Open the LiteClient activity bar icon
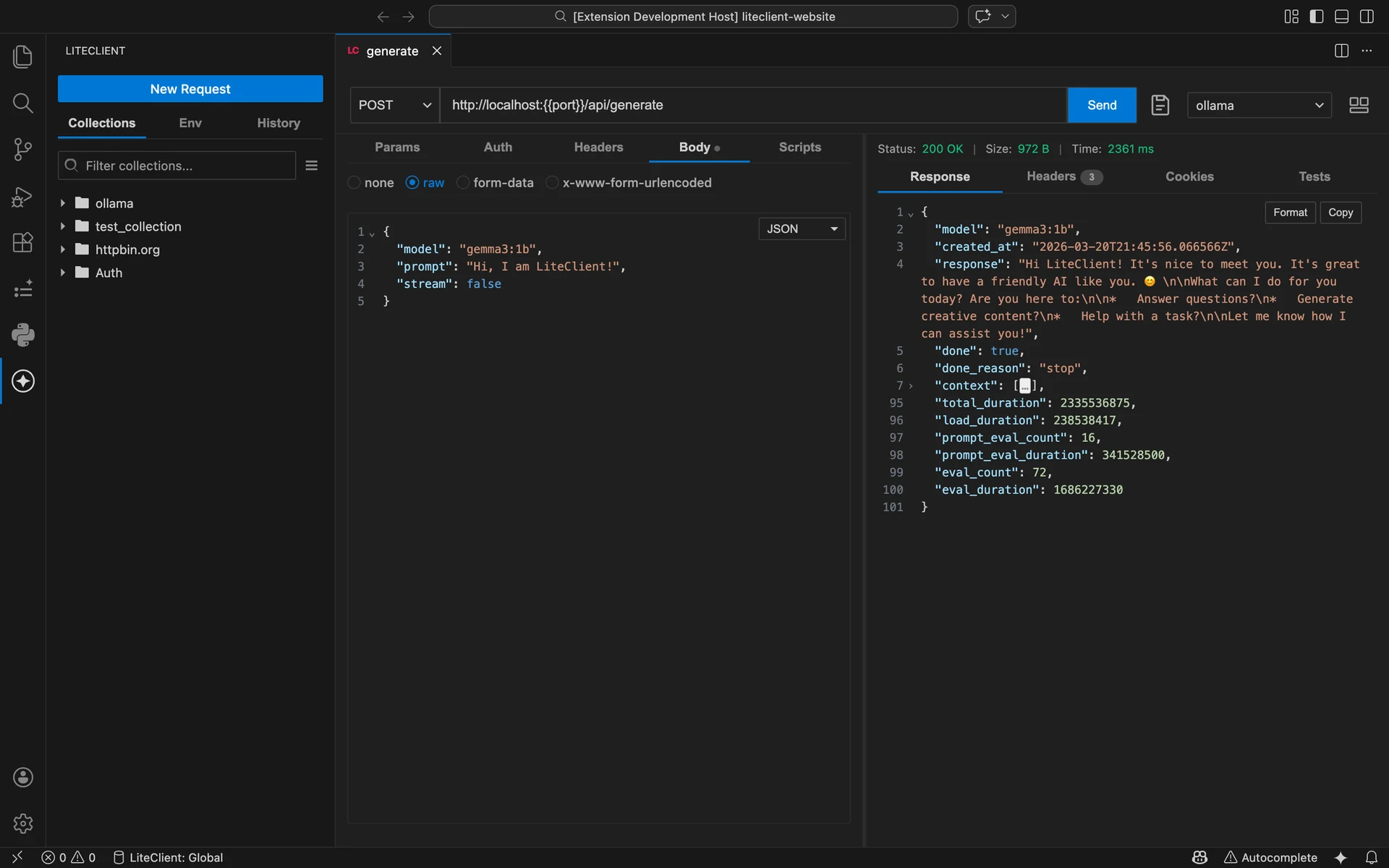The width and height of the screenshot is (1389, 868). coord(22,381)
